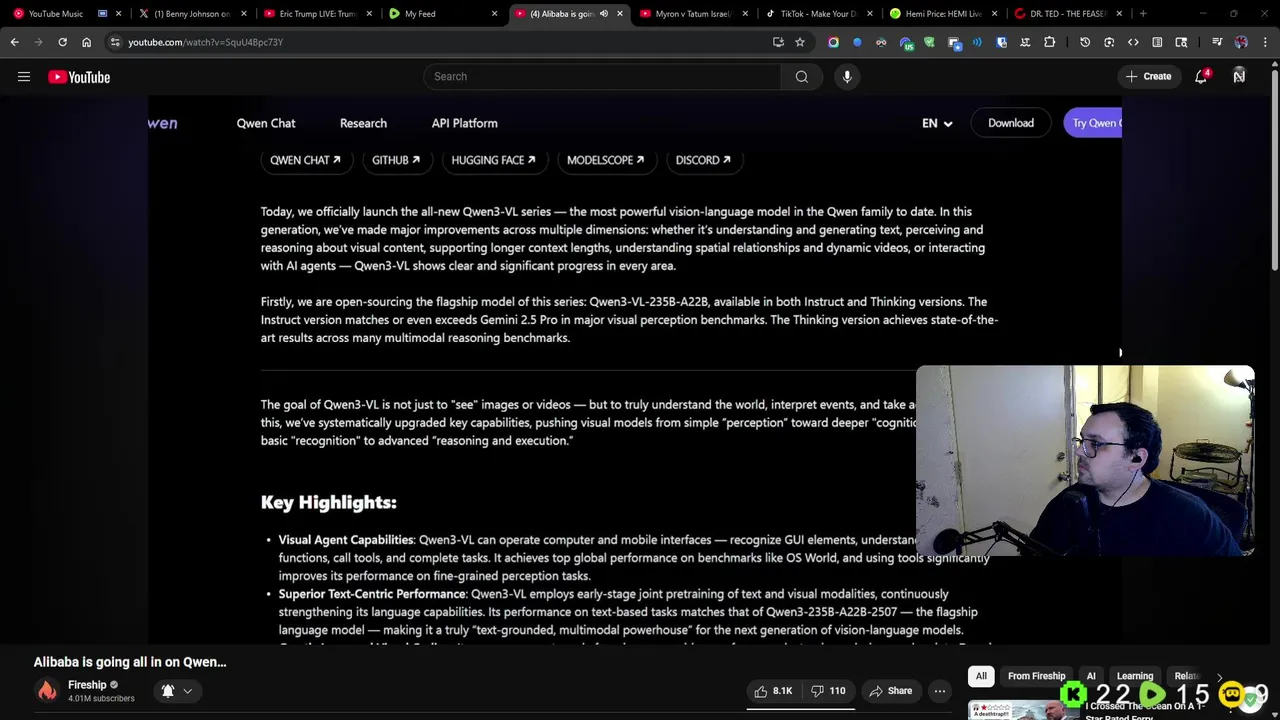Click Download in the Qwen page
This screenshot has height=720, width=1280.
click(x=1011, y=123)
